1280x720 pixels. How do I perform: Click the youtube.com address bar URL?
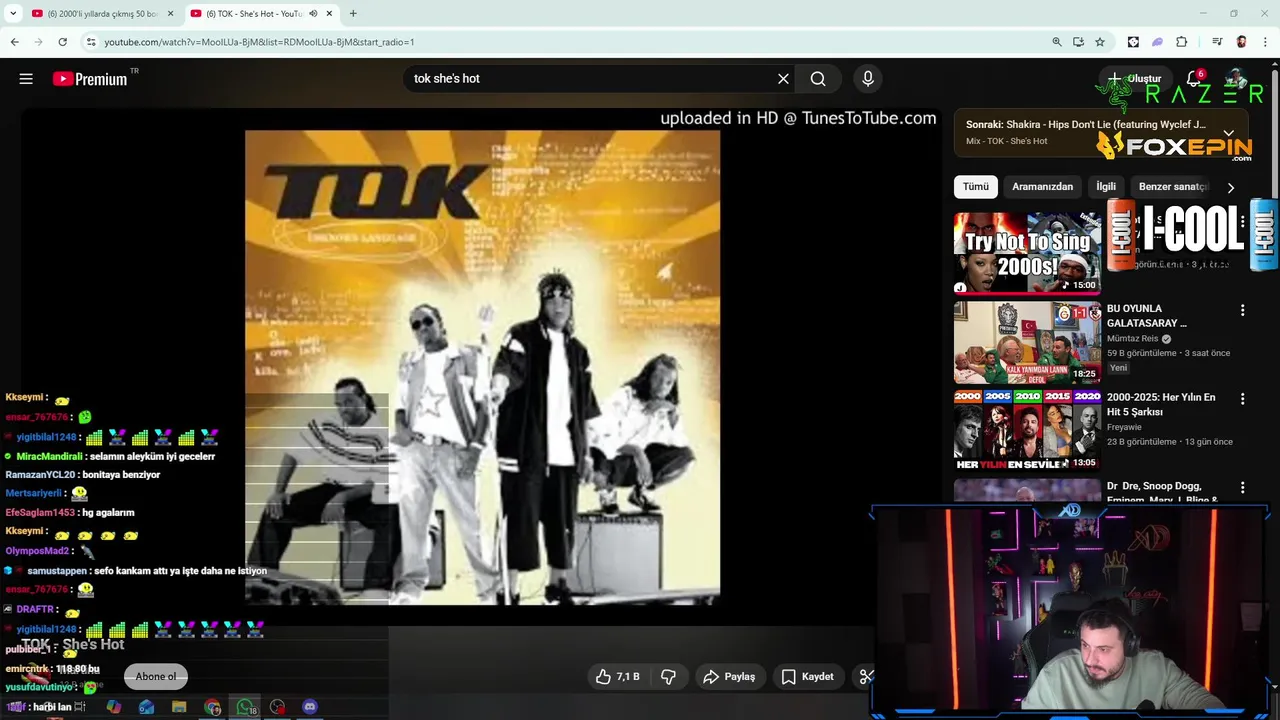click(259, 42)
